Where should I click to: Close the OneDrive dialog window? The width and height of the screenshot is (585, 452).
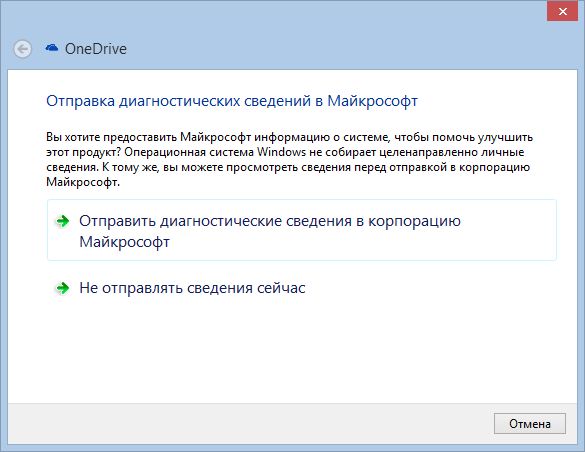tap(563, 12)
